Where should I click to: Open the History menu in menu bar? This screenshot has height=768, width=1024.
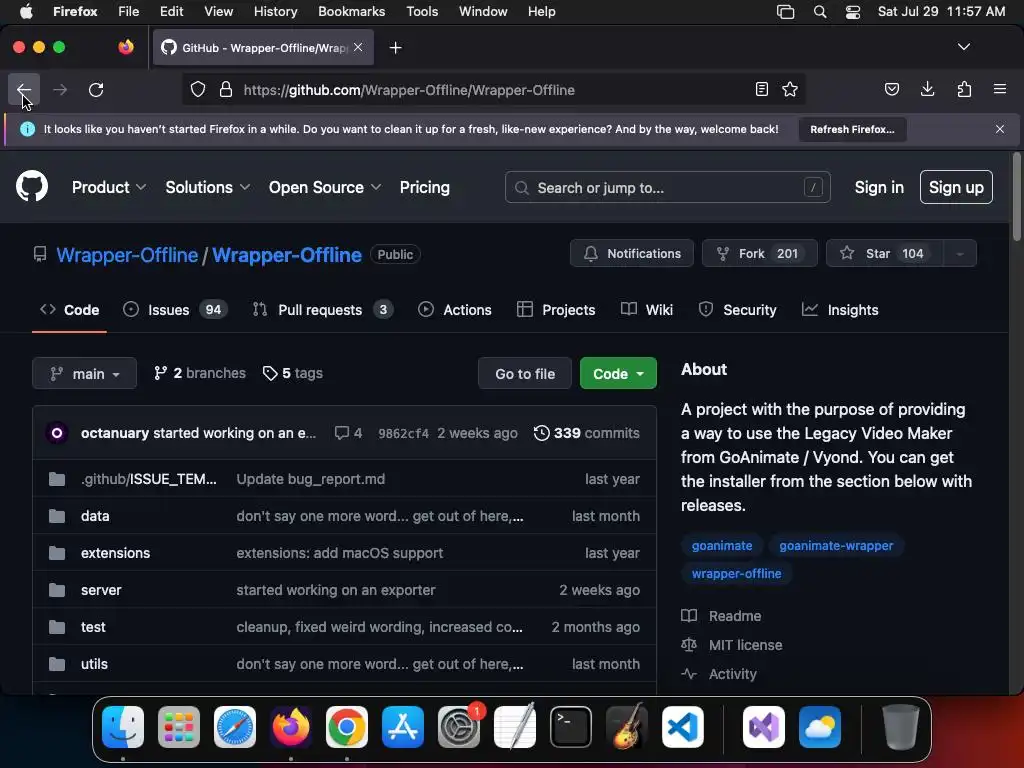point(275,12)
